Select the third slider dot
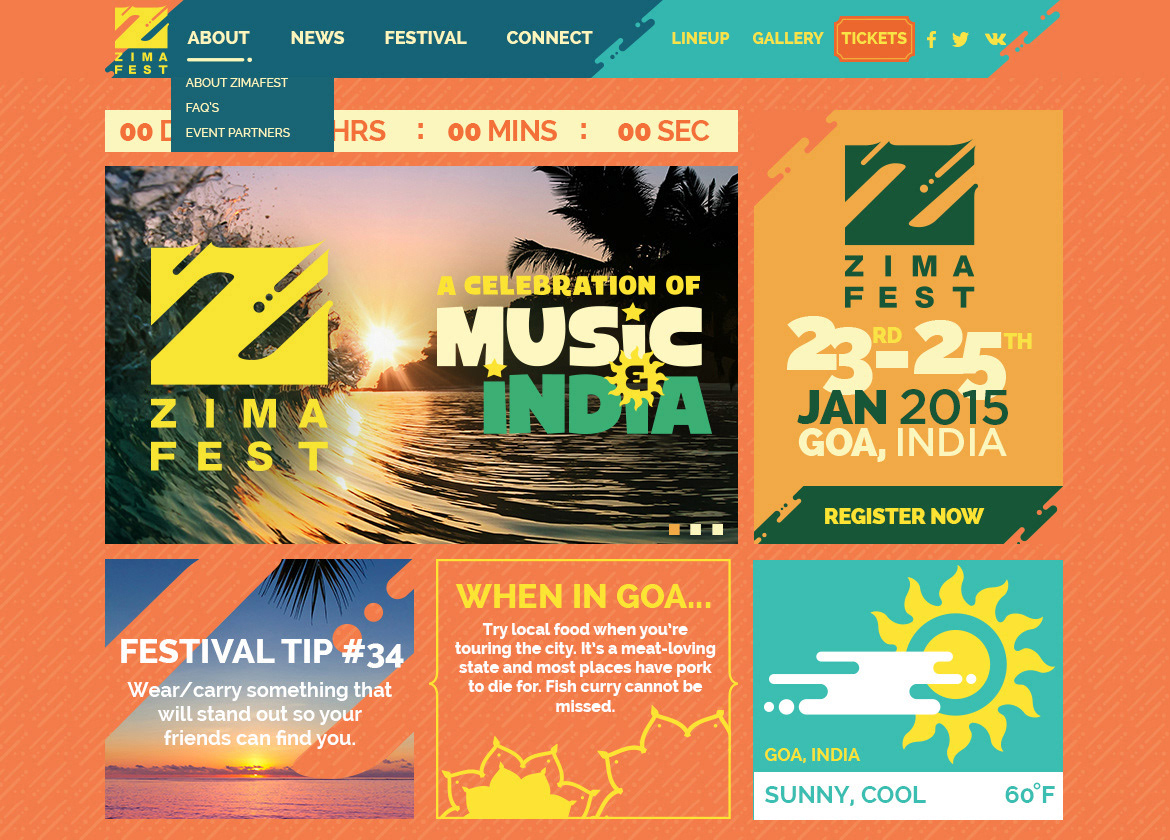1170x840 pixels. click(x=717, y=529)
